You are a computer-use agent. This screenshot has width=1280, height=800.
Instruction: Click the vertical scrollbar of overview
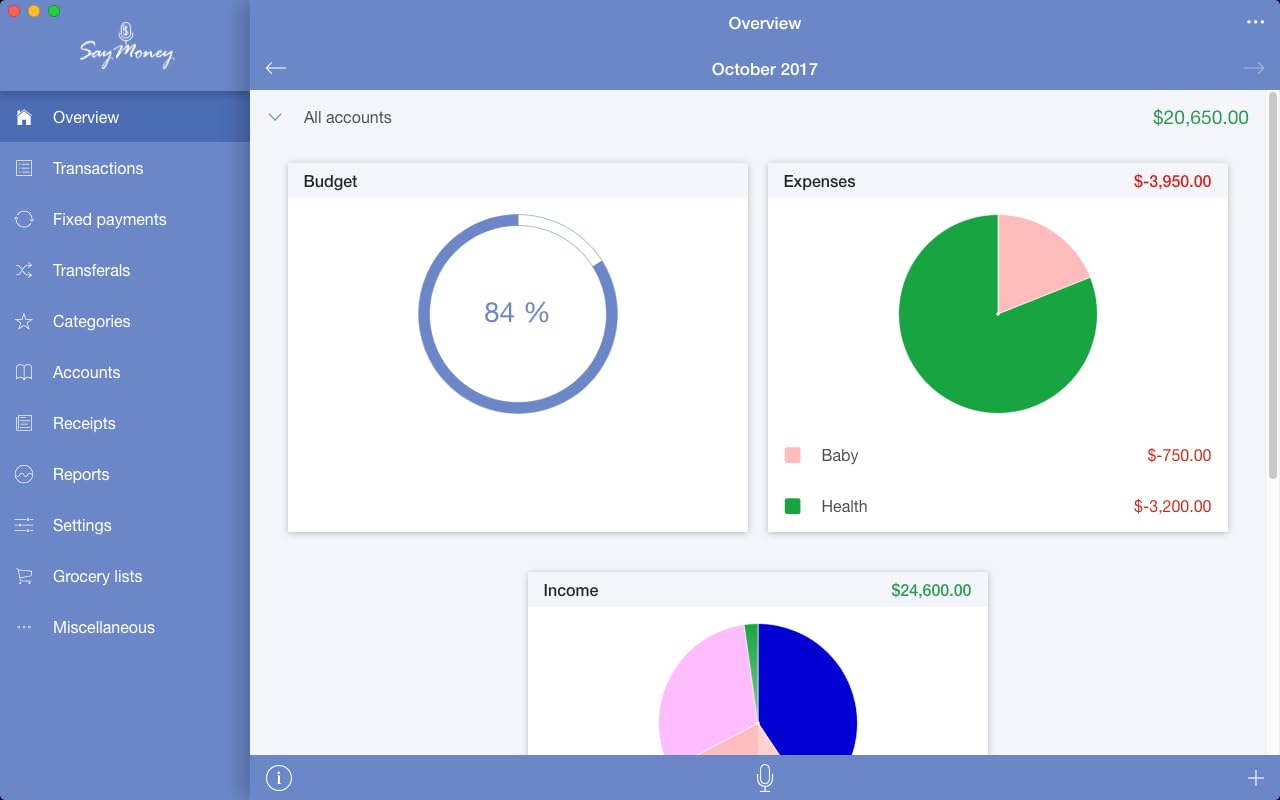point(1273,285)
